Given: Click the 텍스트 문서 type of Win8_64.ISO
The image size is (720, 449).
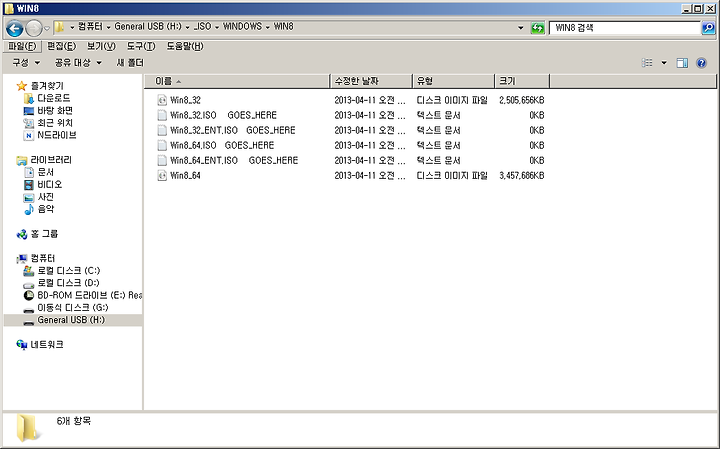Looking at the screenshot, I should [x=438, y=146].
